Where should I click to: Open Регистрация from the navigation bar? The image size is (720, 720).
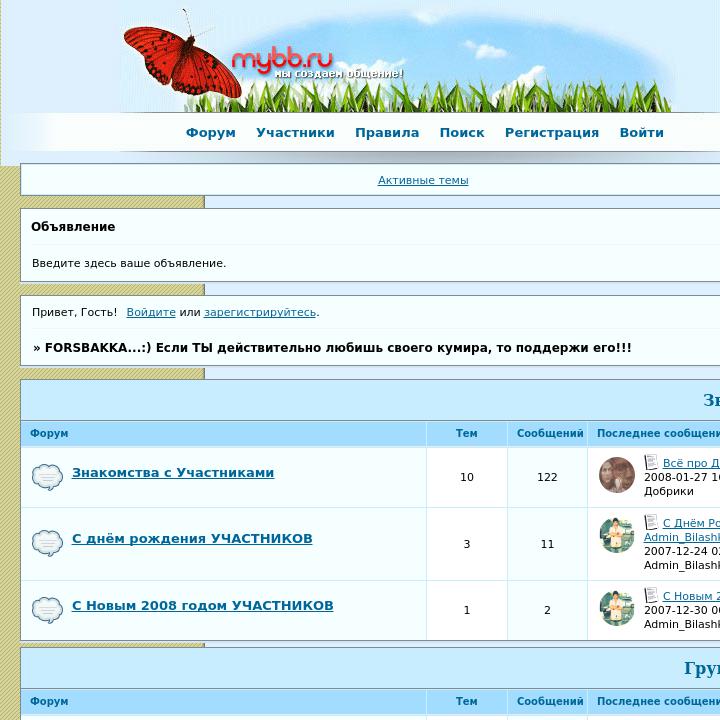pos(552,133)
